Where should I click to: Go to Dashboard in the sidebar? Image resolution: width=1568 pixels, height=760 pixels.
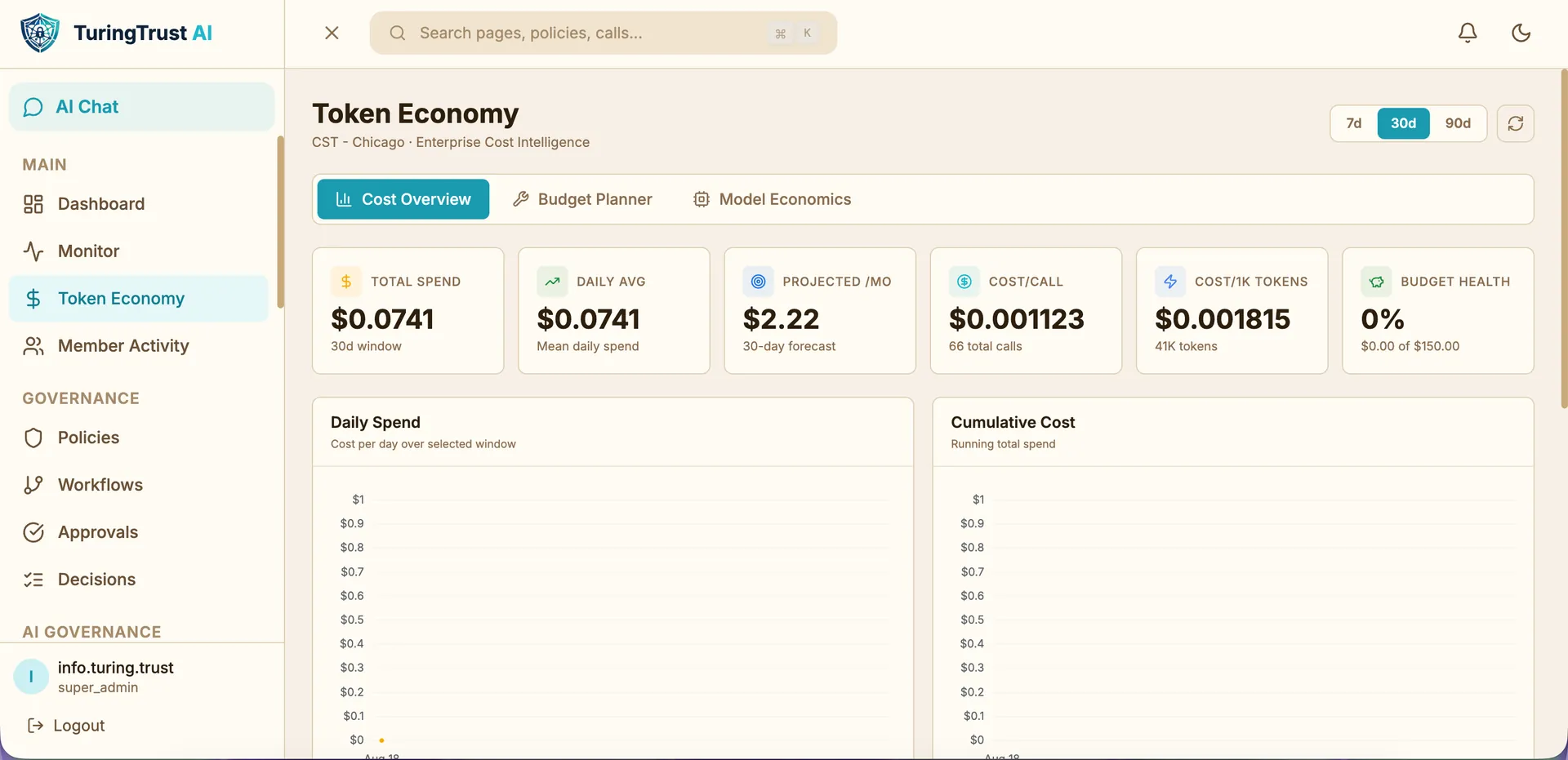tap(139, 204)
